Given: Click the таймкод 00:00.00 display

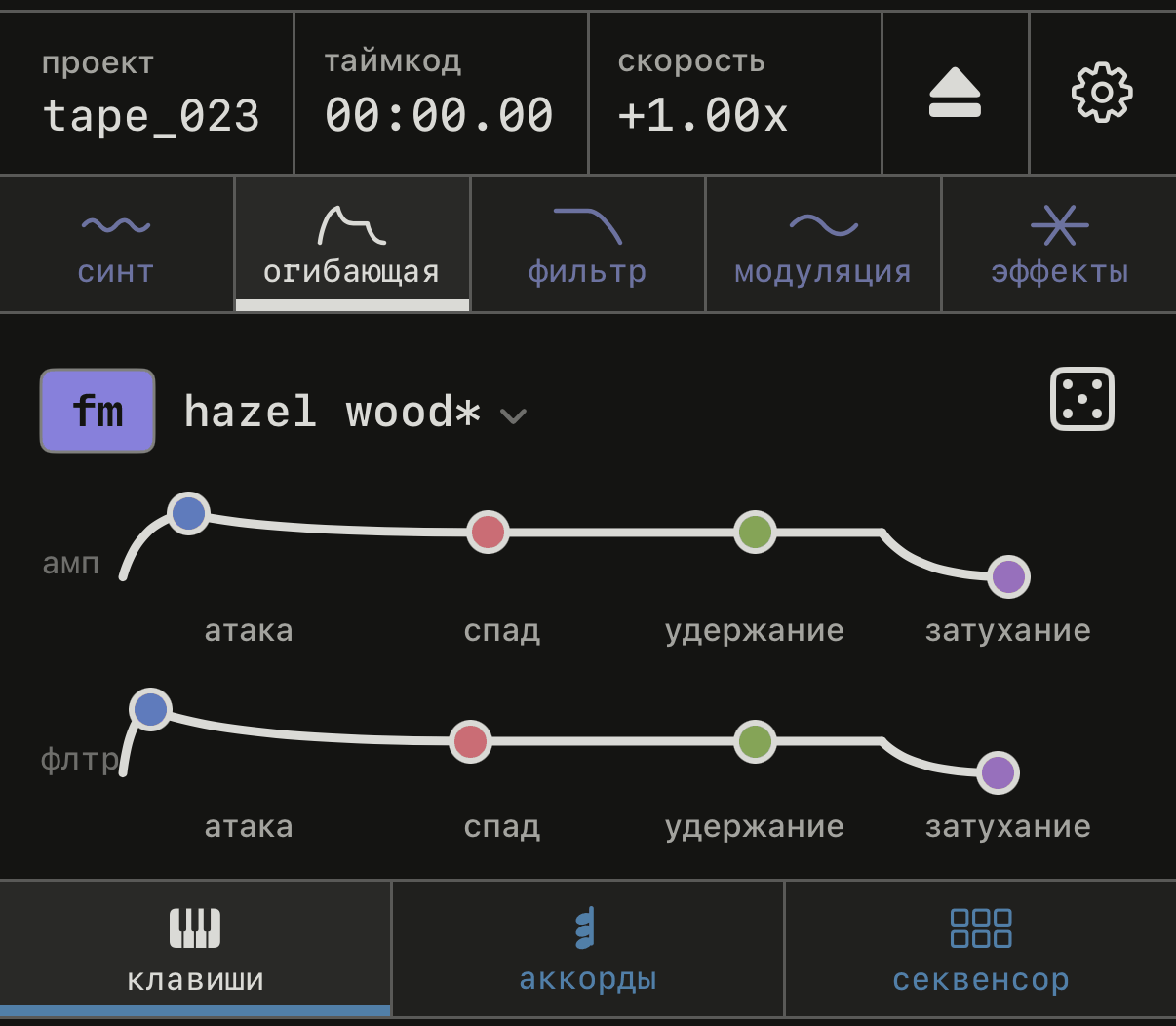Looking at the screenshot, I should (441, 94).
